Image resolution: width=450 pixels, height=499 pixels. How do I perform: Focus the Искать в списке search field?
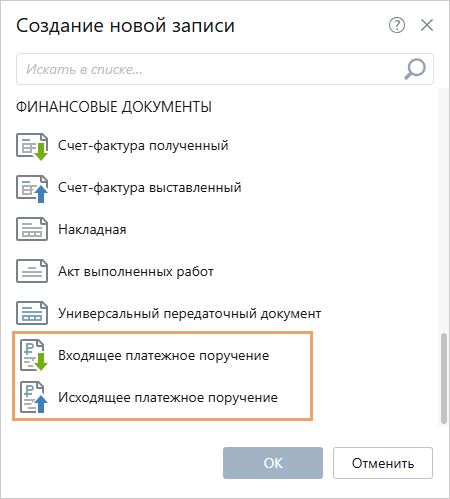point(225,69)
